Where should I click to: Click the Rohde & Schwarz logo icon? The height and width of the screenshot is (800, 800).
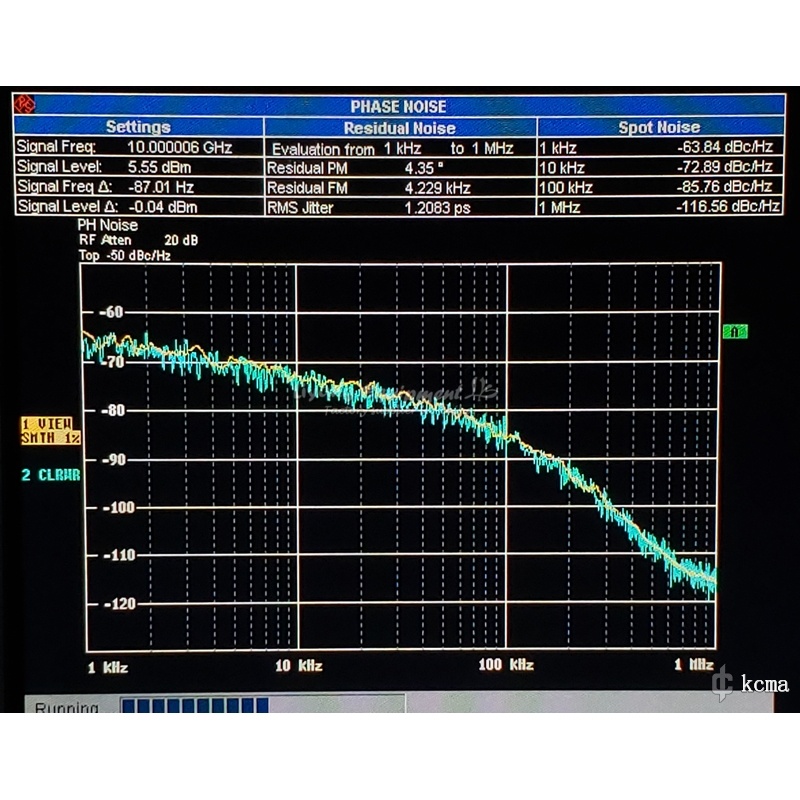click(25, 105)
